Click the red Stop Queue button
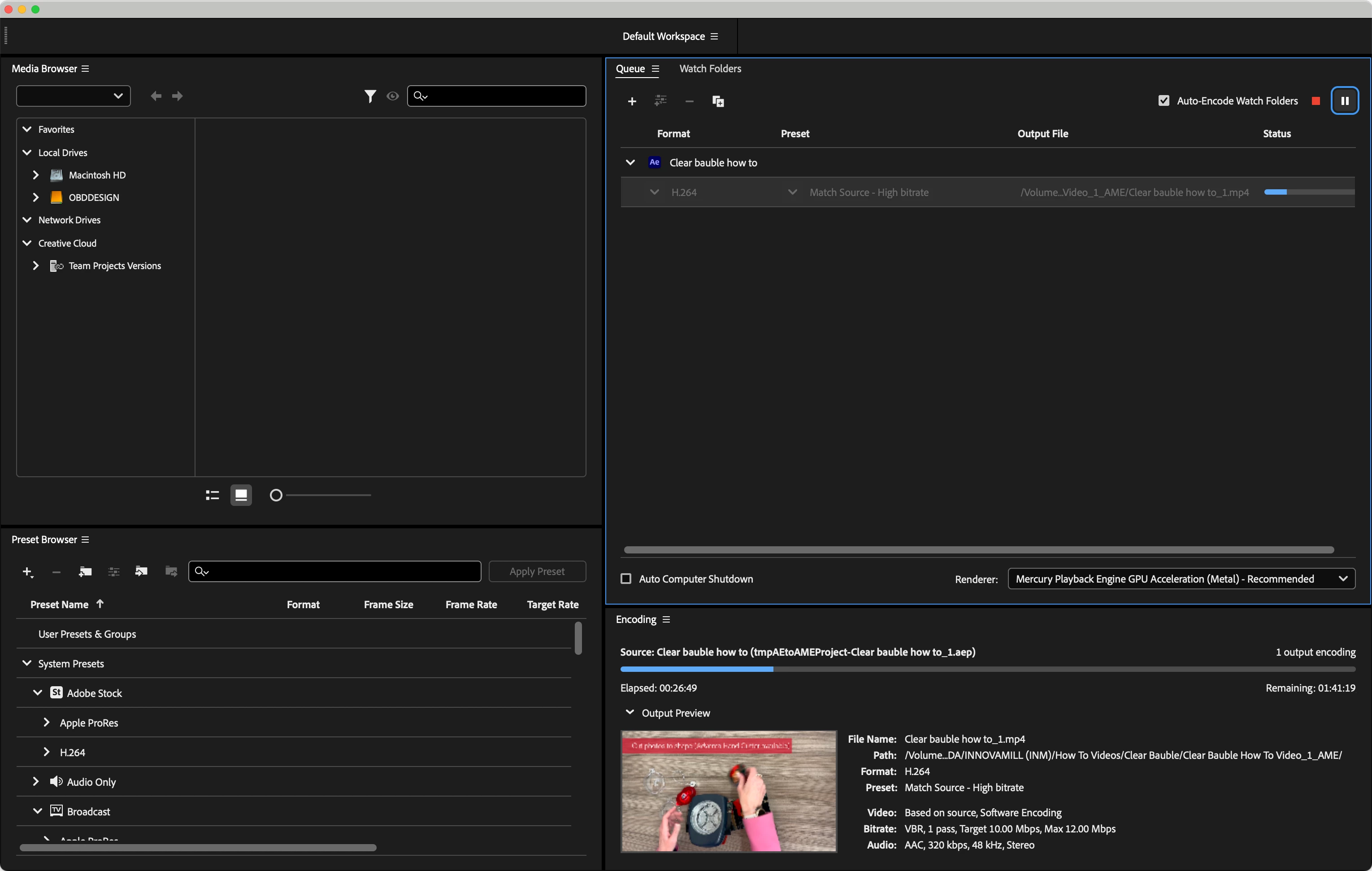 [1315, 101]
